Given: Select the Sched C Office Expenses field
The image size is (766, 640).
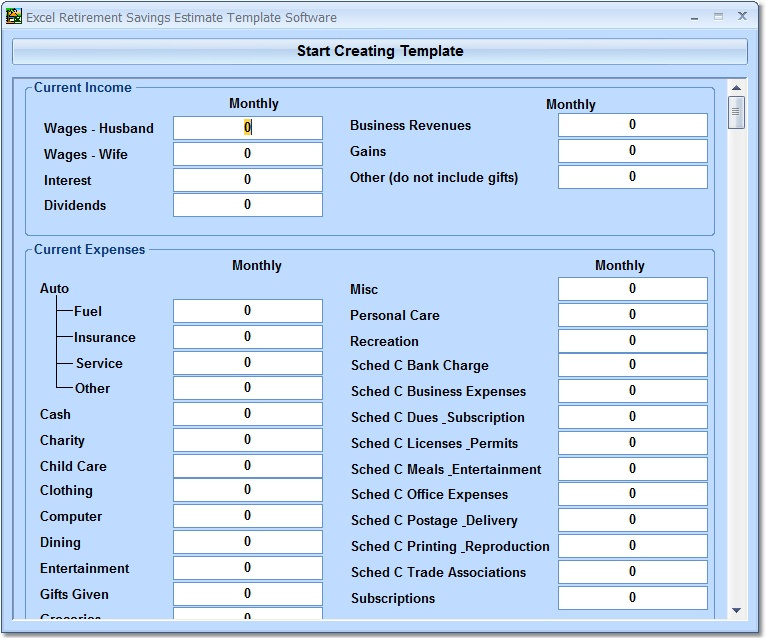Looking at the screenshot, I should (633, 494).
